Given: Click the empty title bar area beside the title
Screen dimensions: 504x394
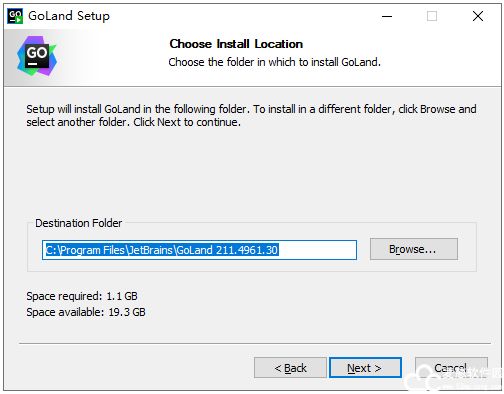Looking at the screenshot, I should [243, 16].
